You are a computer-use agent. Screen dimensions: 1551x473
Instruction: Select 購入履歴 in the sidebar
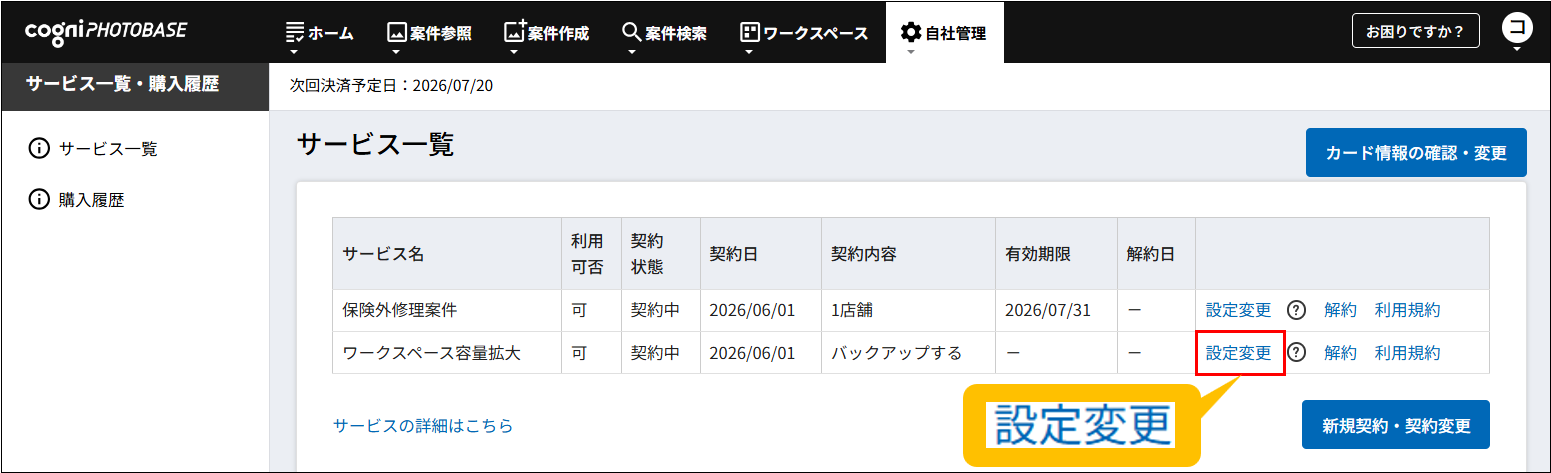pos(91,200)
